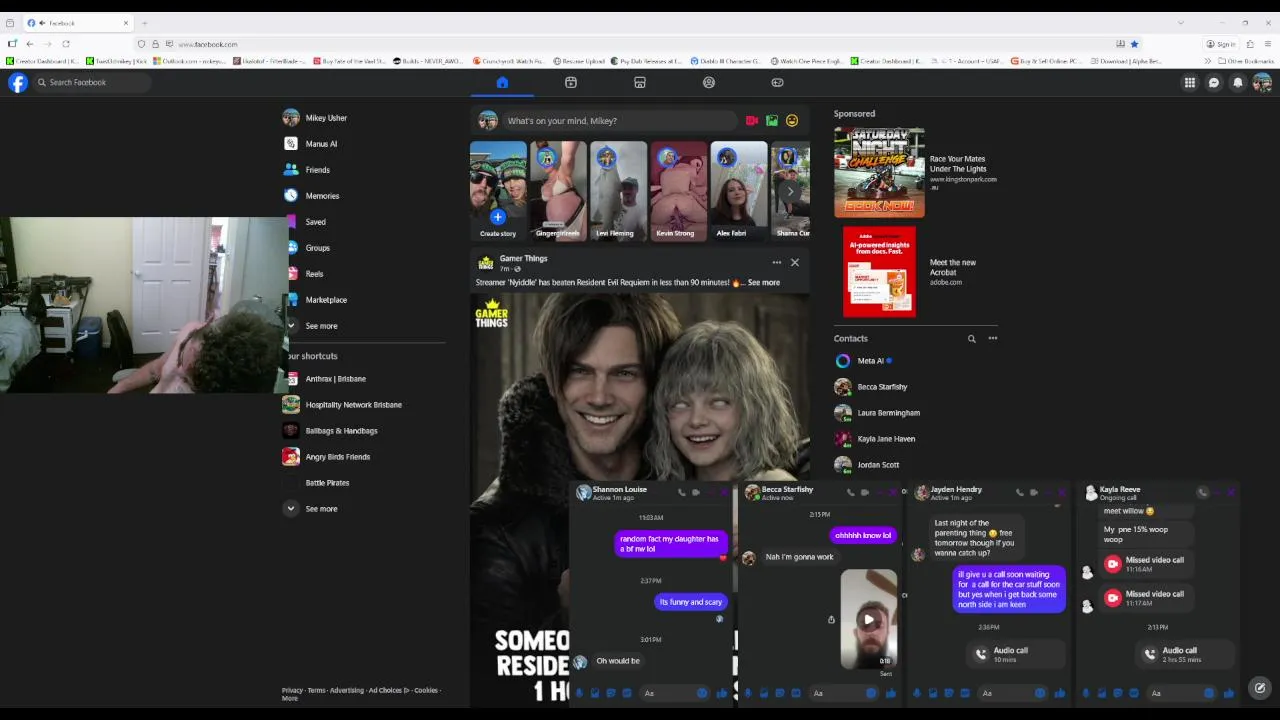Image resolution: width=1280 pixels, height=720 pixels.
Task: Click the What's on your mind, Mikey? box
Action: 622,121
